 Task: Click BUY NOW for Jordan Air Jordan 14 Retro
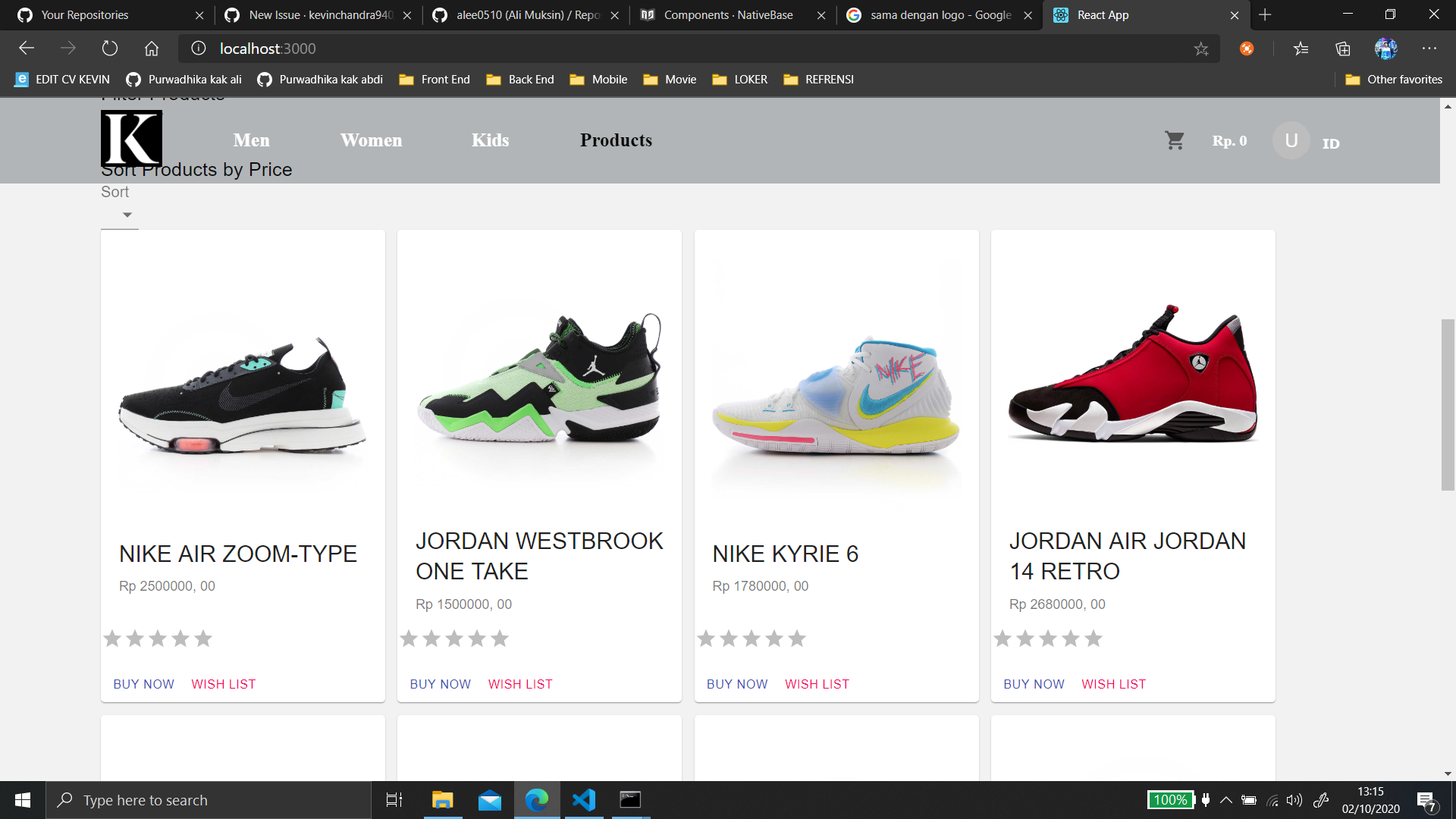[1034, 683]
